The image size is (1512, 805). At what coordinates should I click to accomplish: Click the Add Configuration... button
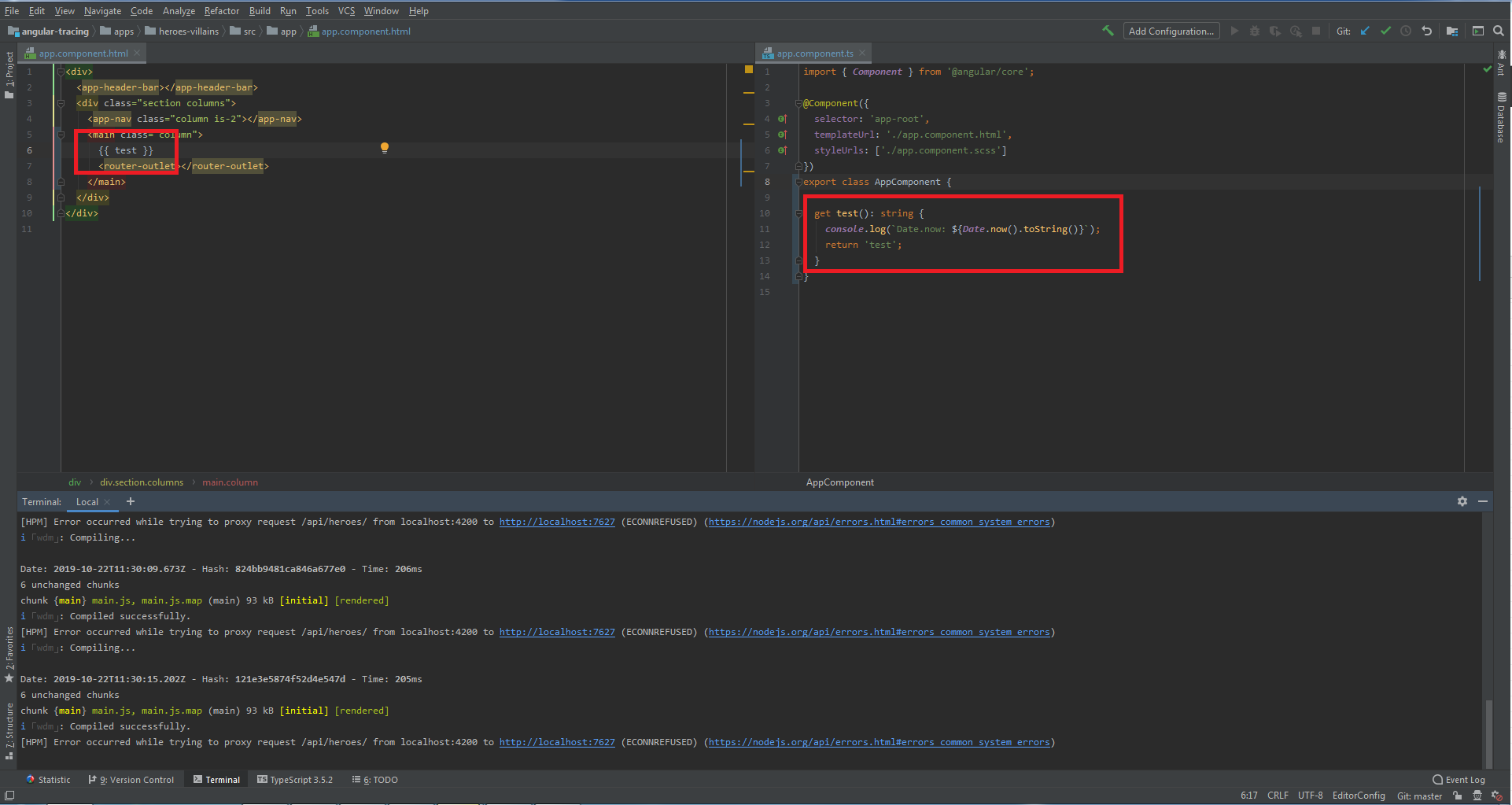tap(1171, 31)
